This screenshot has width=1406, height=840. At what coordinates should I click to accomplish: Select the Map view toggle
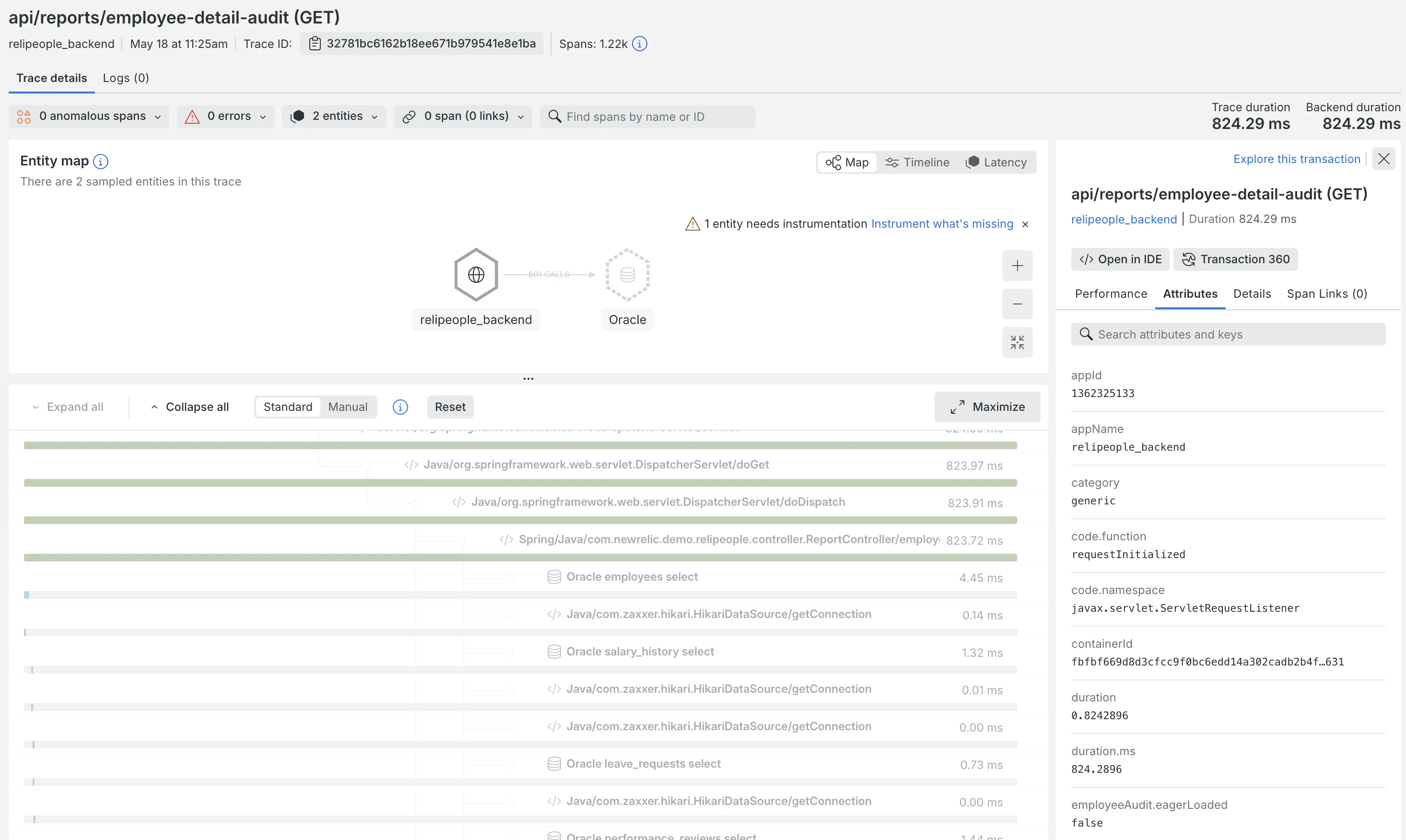pyautogui.click(x=847, y=163)
